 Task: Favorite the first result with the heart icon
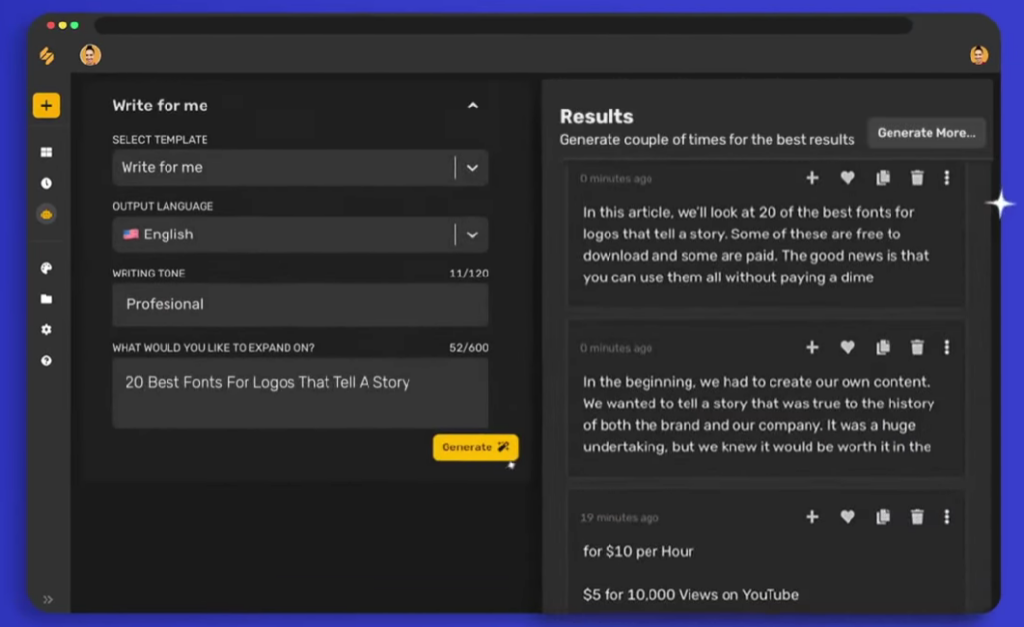(847, 177)
